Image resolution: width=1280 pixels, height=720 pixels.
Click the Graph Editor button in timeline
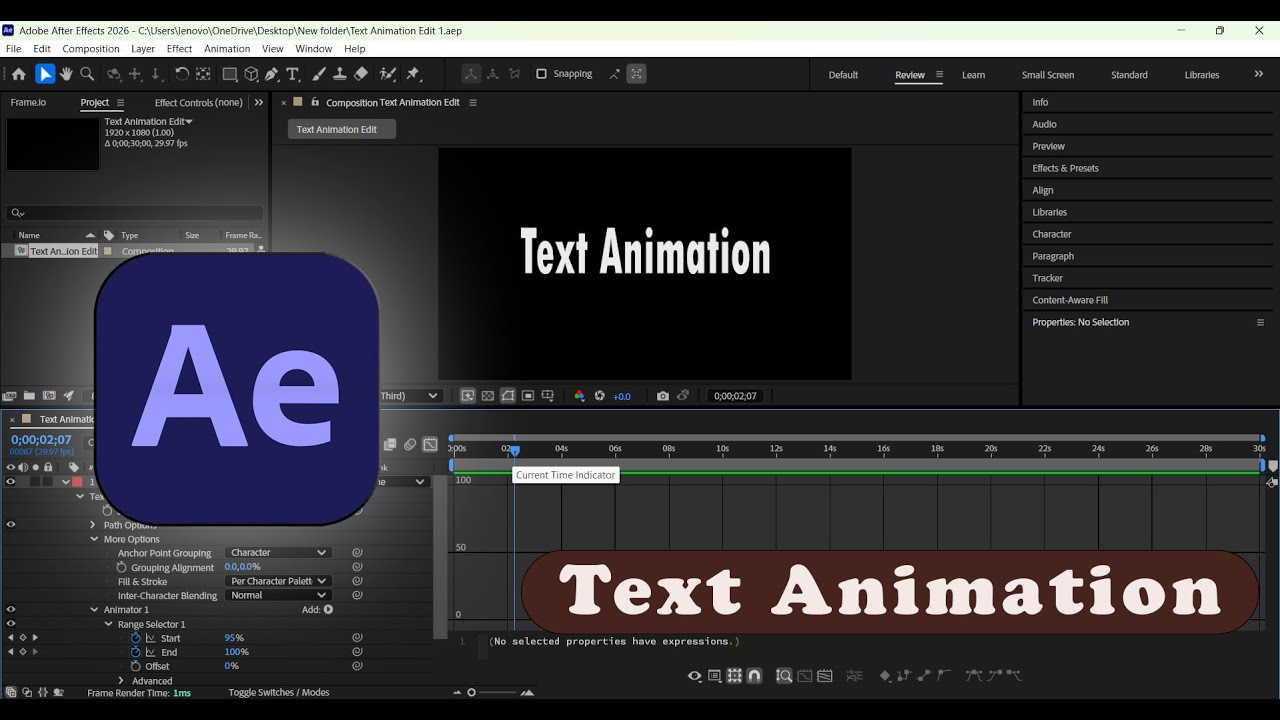(x=430, y=445)
